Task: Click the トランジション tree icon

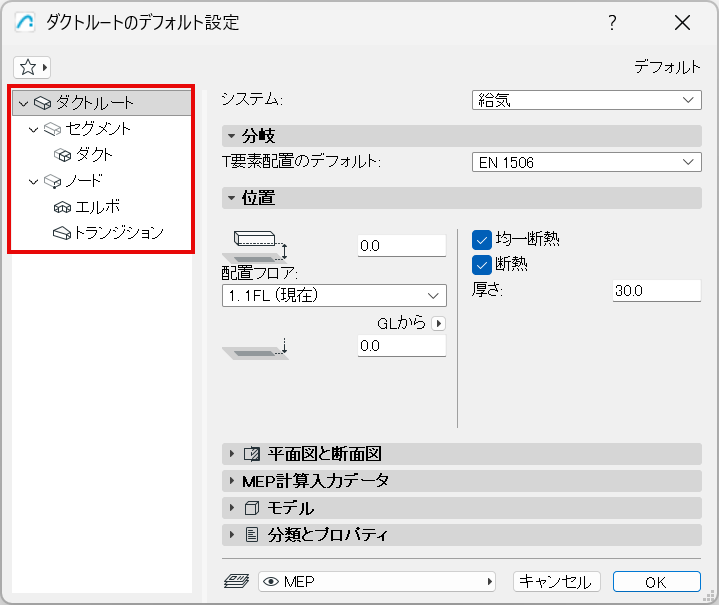Action: point(62,233)
